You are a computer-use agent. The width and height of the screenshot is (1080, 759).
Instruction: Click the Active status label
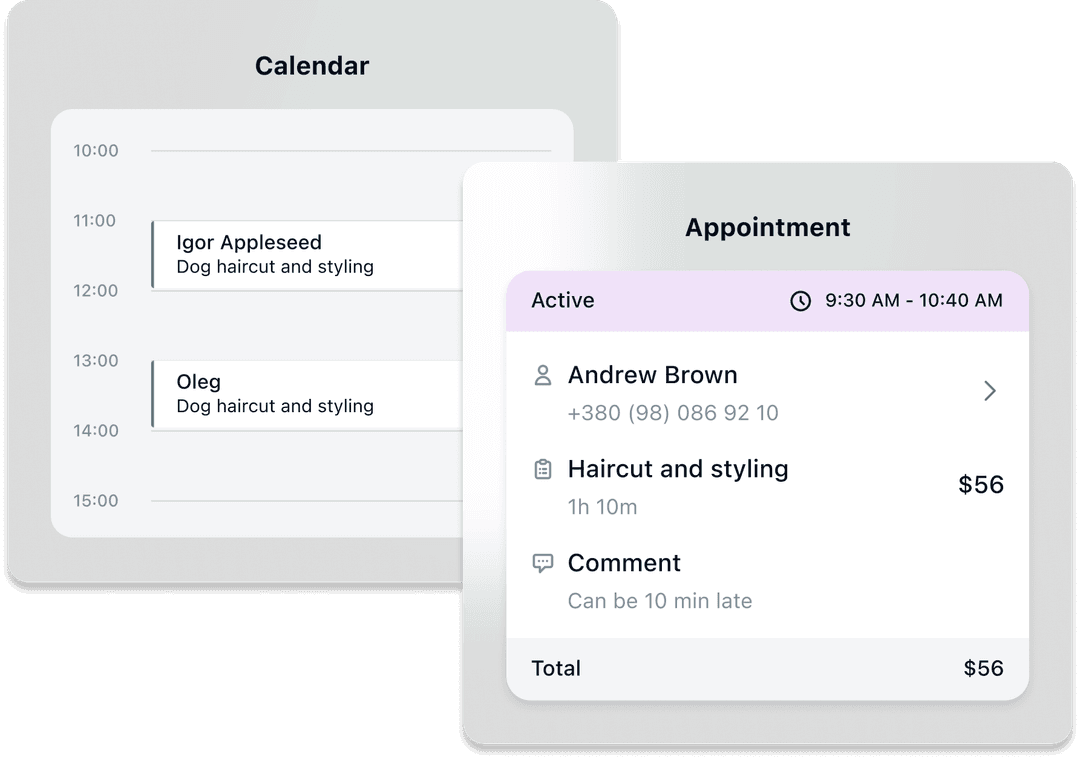(563, 300)
